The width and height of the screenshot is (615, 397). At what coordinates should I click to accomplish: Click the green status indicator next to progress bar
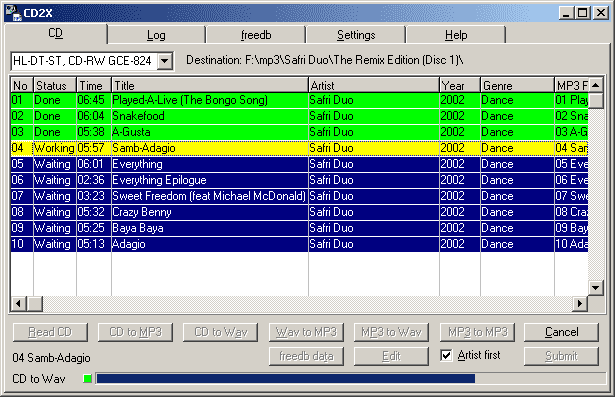point(87,379)
